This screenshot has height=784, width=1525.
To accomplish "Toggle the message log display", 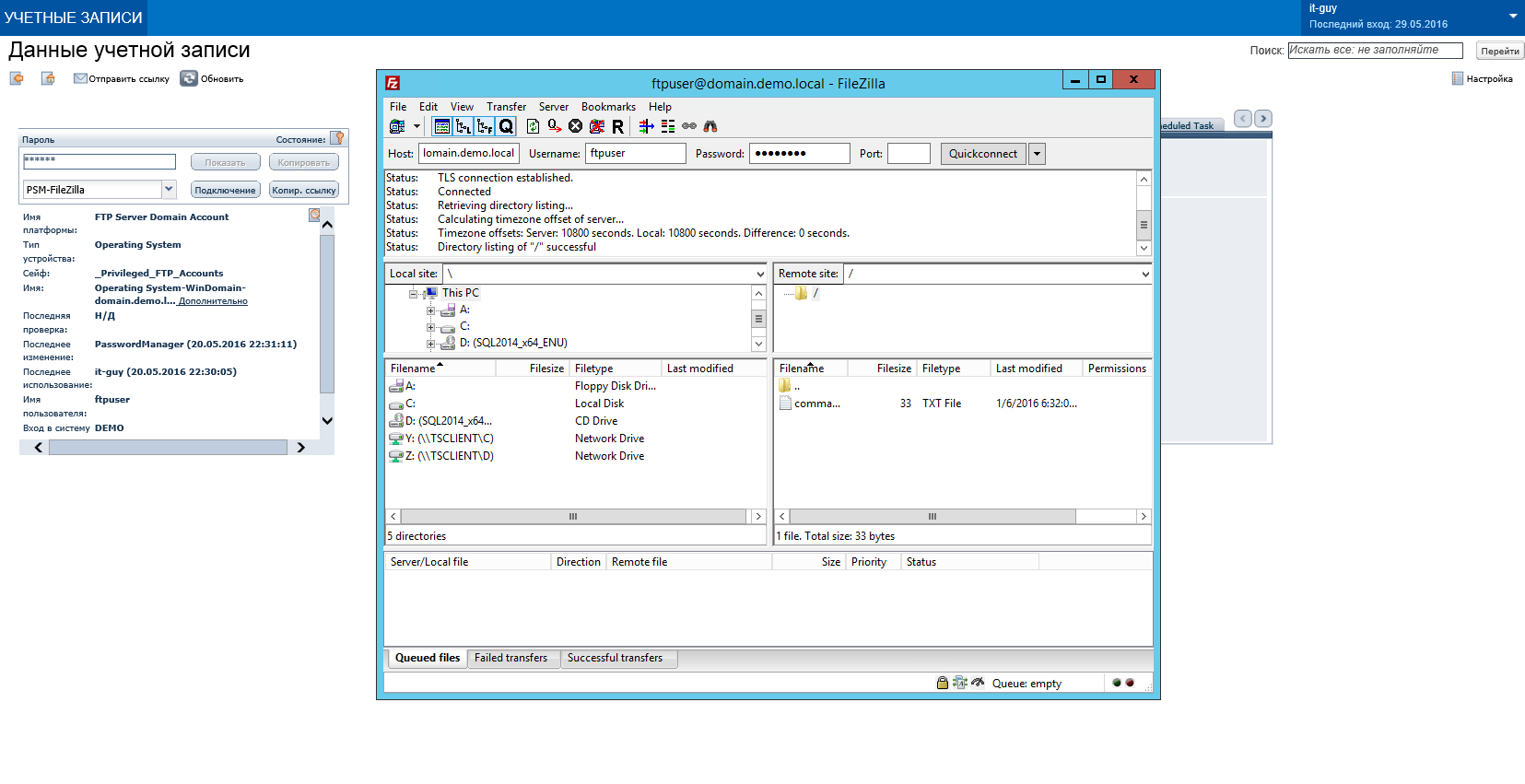I will click(x=442, y=126).
